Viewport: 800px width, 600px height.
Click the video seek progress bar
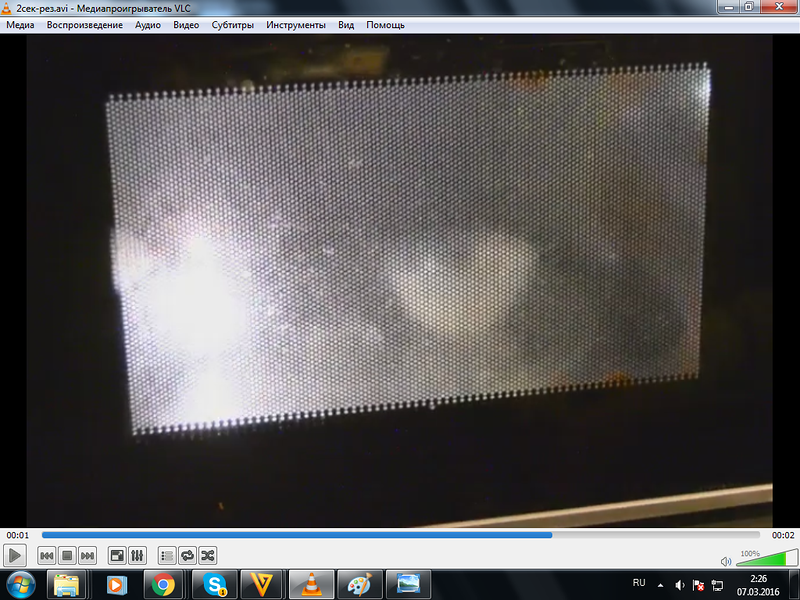pos(400,535)
